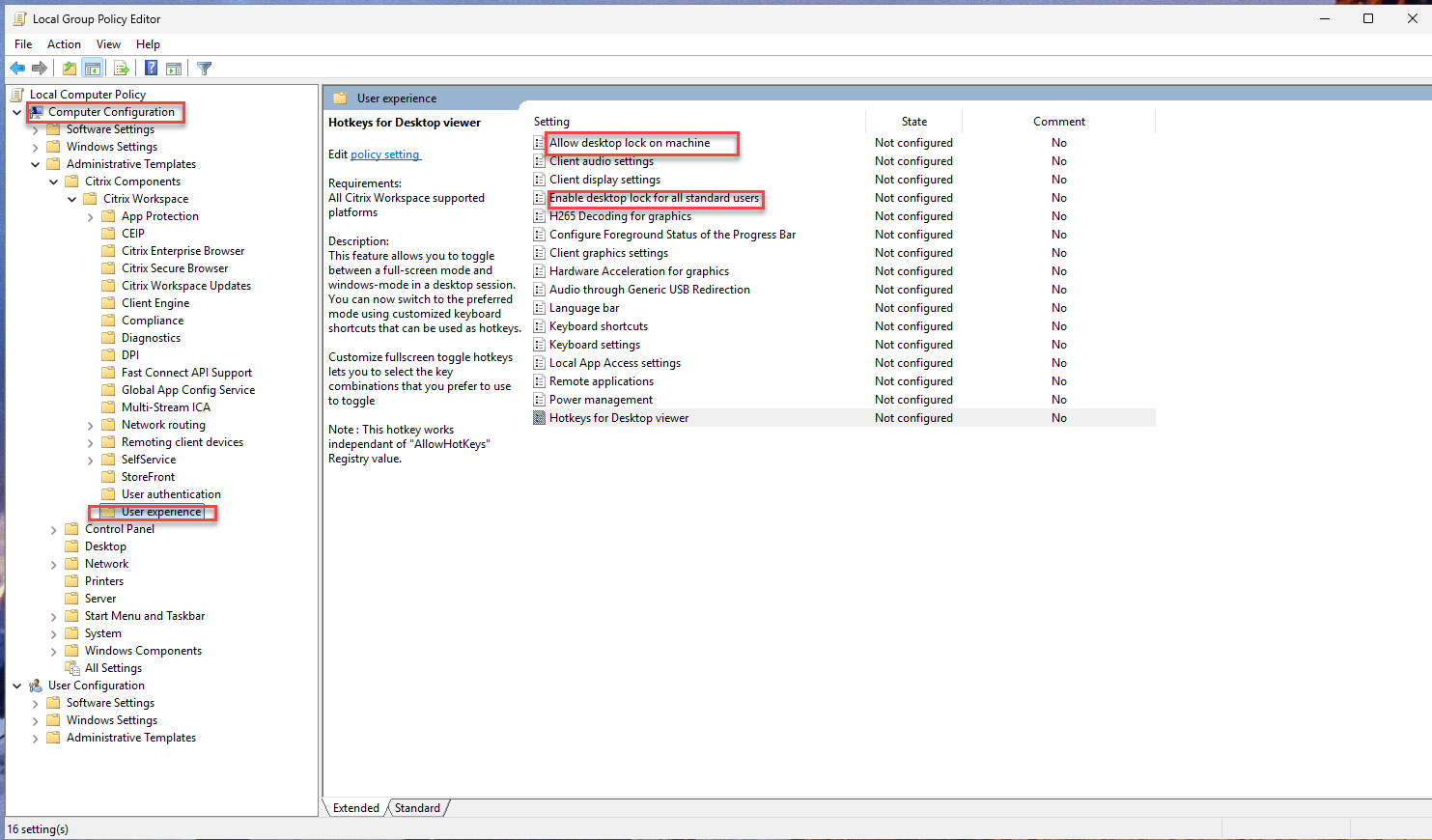The width and height of the screenshot is (1432, 840).
Task: Select Hardware Acceleration for graphics setting
Action: coord(639,271)
